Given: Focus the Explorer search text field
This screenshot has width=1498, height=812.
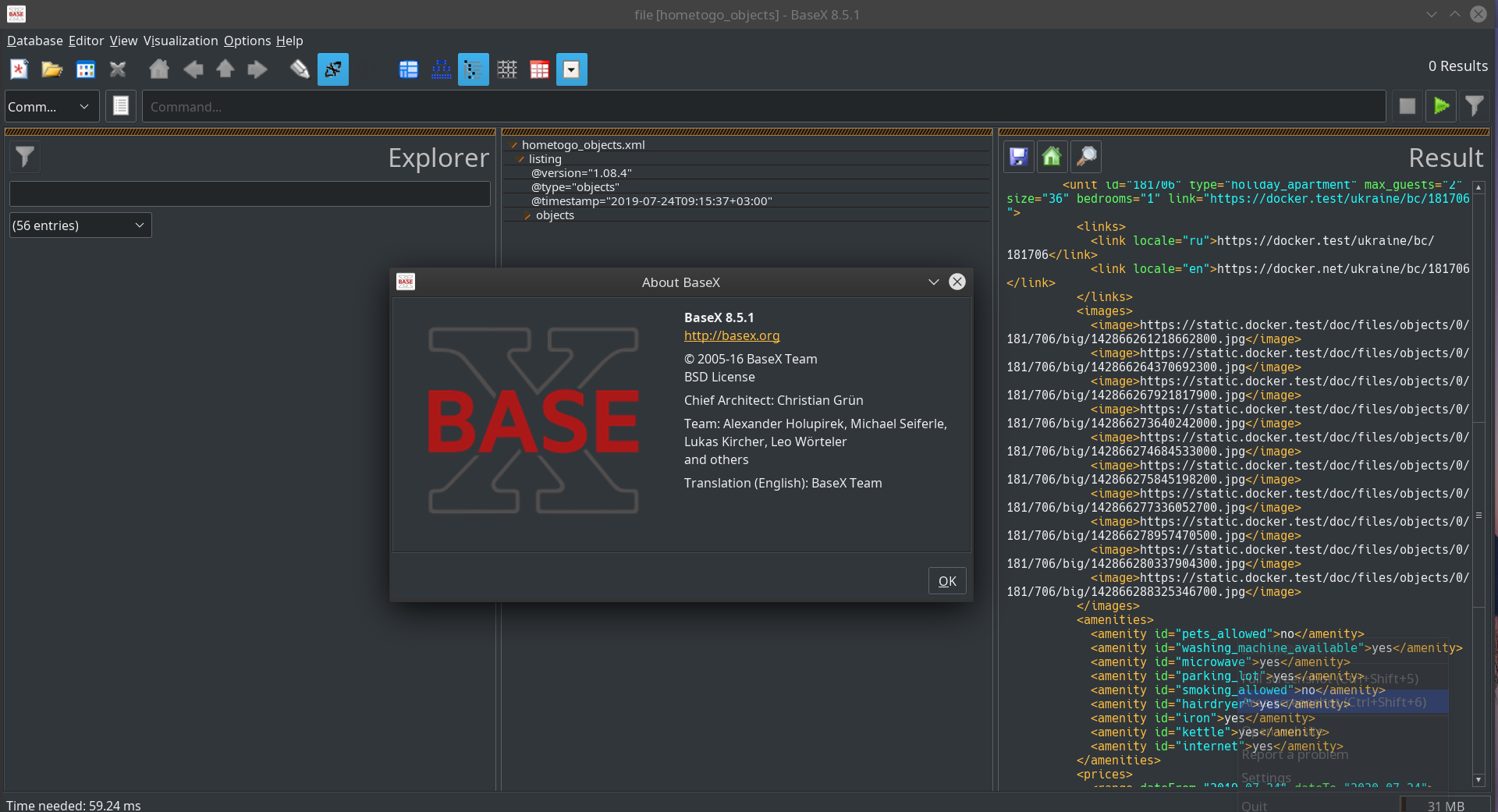Looking at the screenshot, I should click(x=250, y=193).
